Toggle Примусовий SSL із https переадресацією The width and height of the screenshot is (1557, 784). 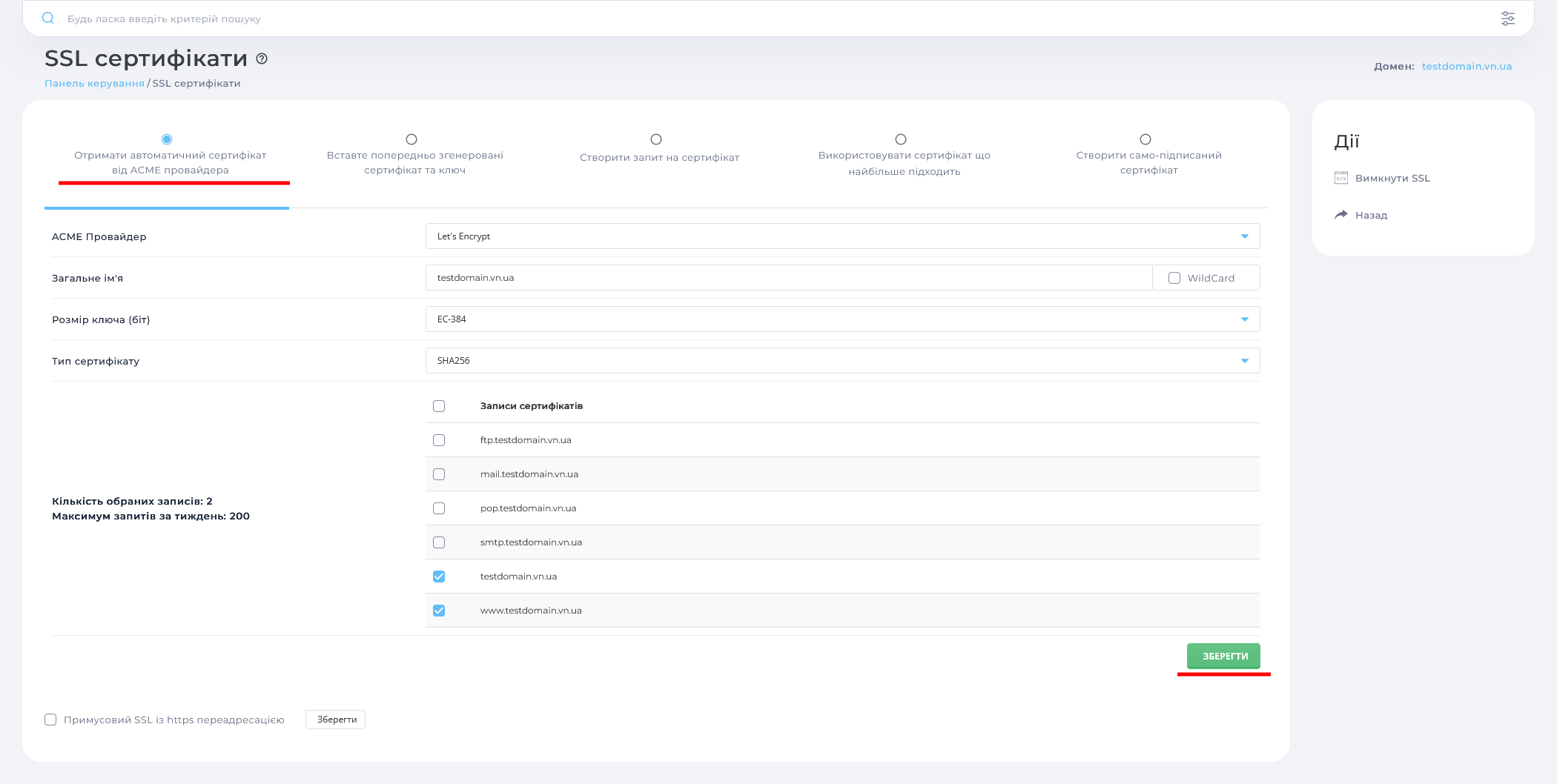coord(50,720)
